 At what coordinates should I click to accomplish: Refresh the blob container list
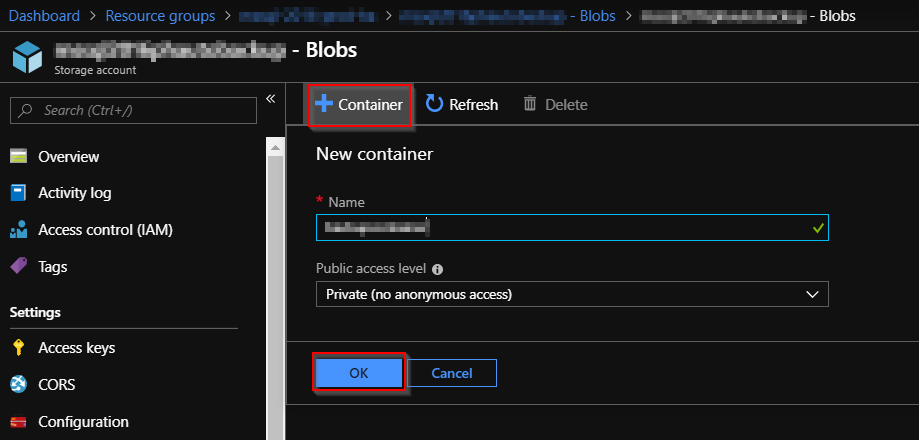pyautogui.click(x=462, y=104)
